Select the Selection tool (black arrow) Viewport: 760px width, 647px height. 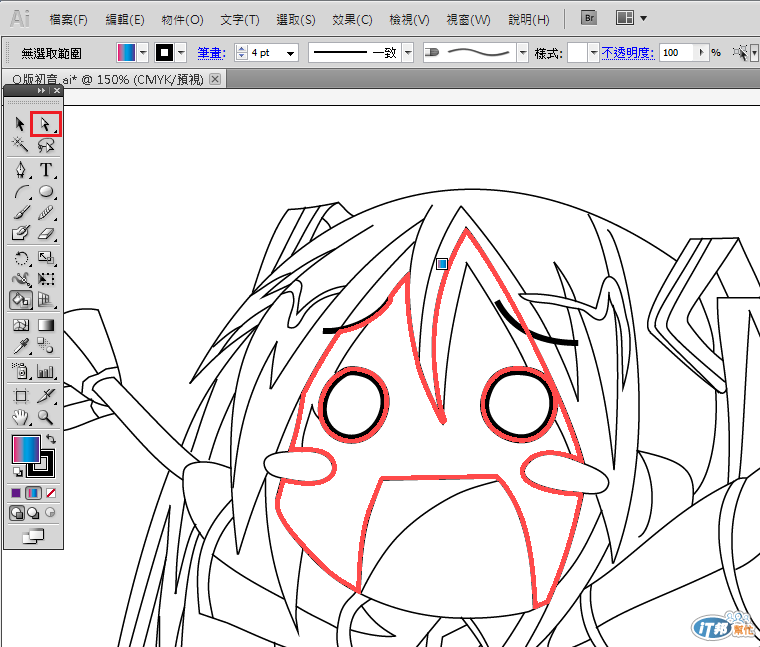click(20, 124)
